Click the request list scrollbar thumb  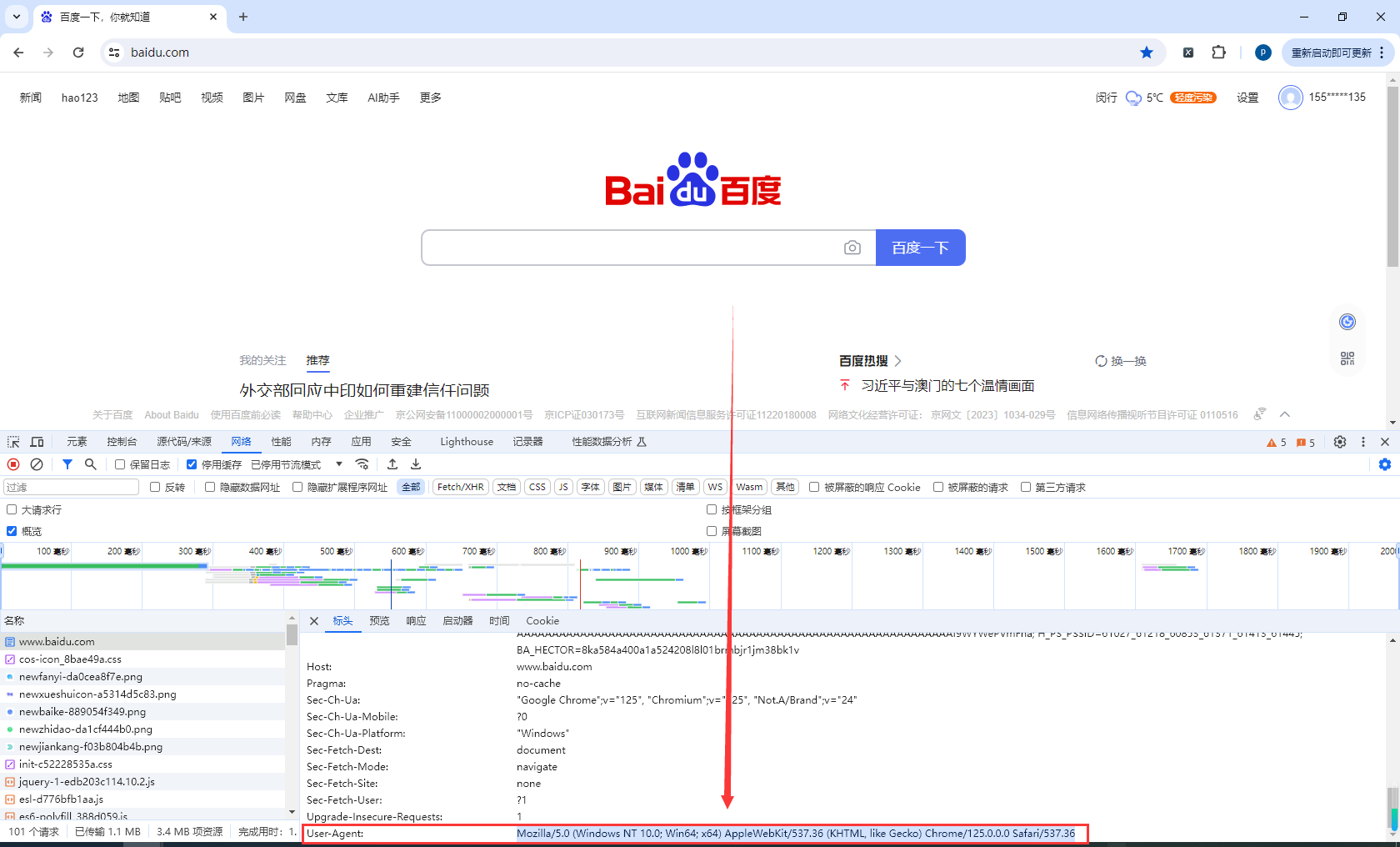click(292, 635)
